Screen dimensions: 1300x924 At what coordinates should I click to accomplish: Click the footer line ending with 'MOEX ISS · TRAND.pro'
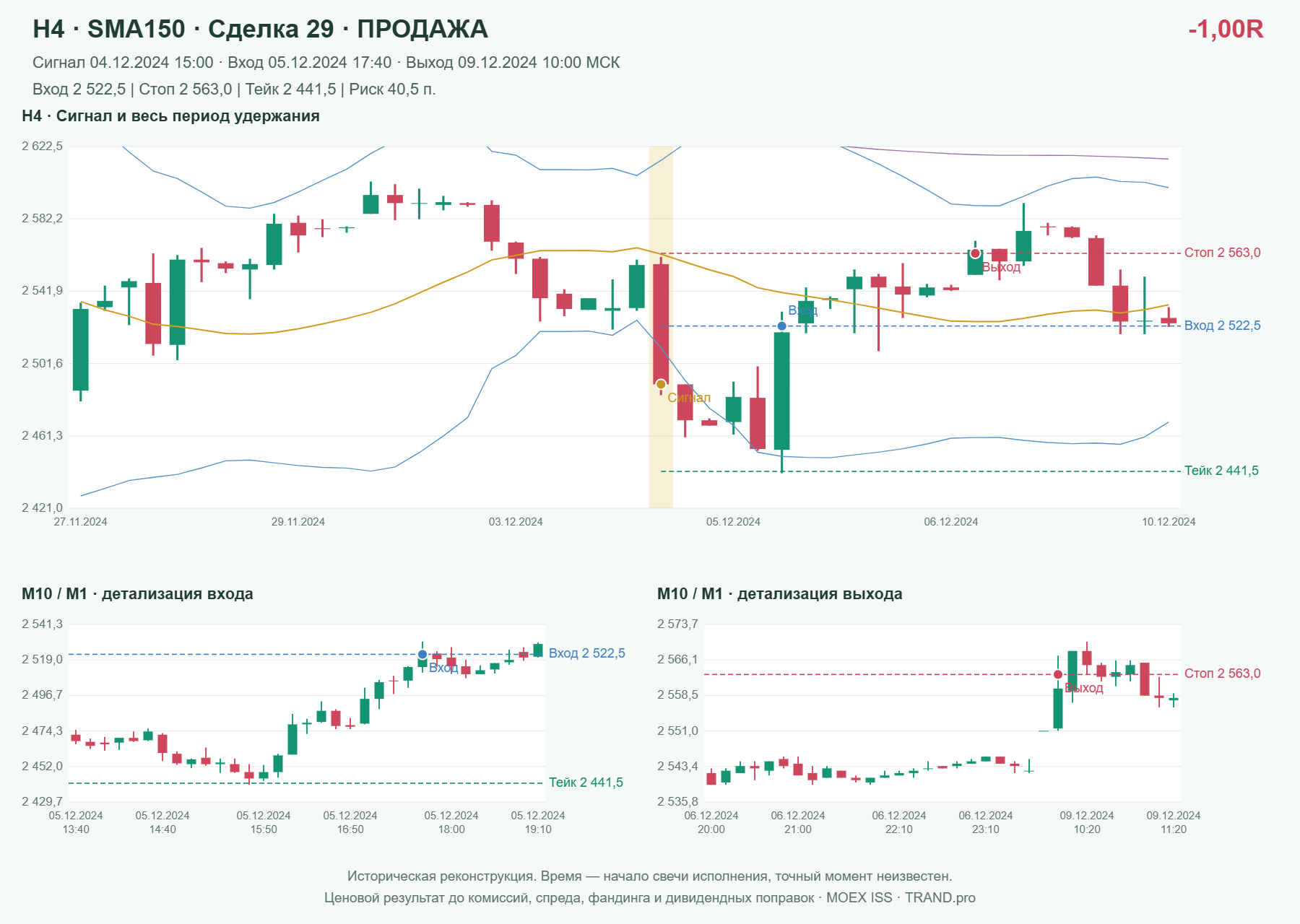(x=650, y=898)
